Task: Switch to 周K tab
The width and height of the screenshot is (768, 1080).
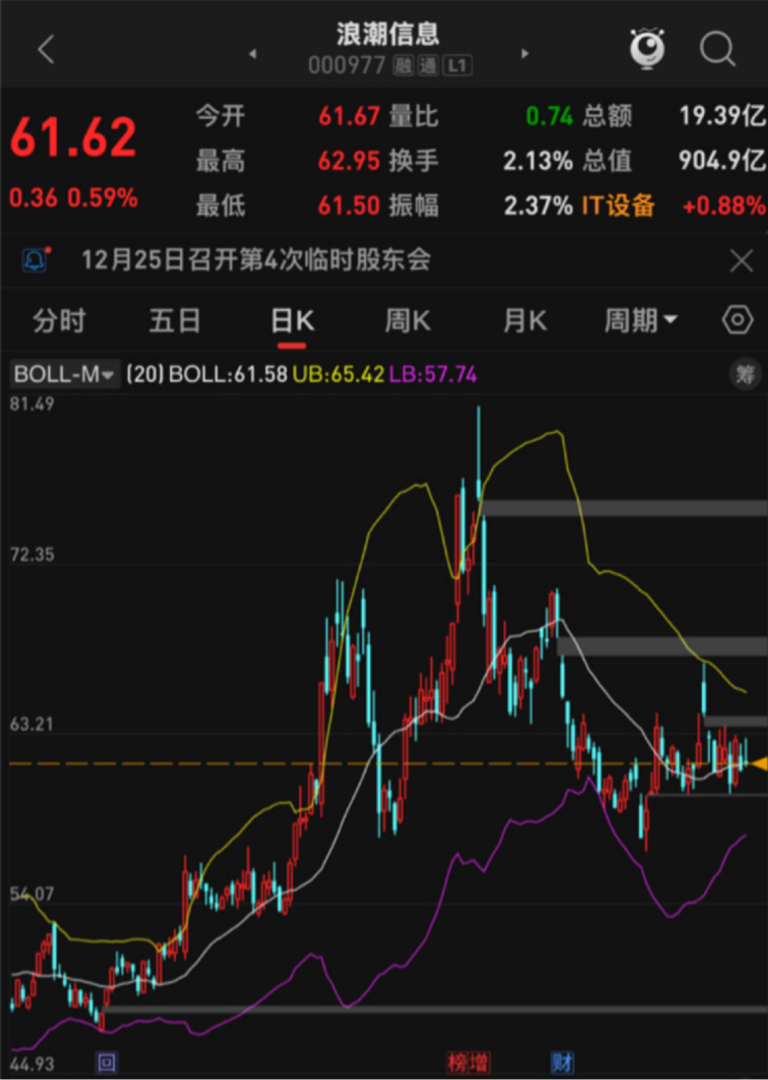Action: click(408, 321)
